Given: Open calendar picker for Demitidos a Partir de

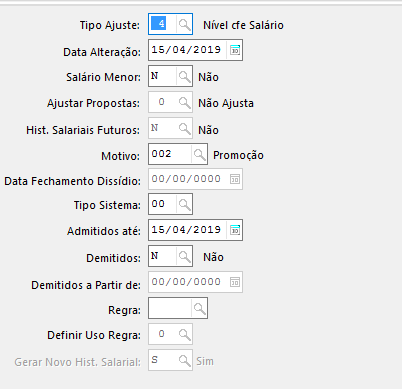Looking at the screenshot, I should coord(235,282).
